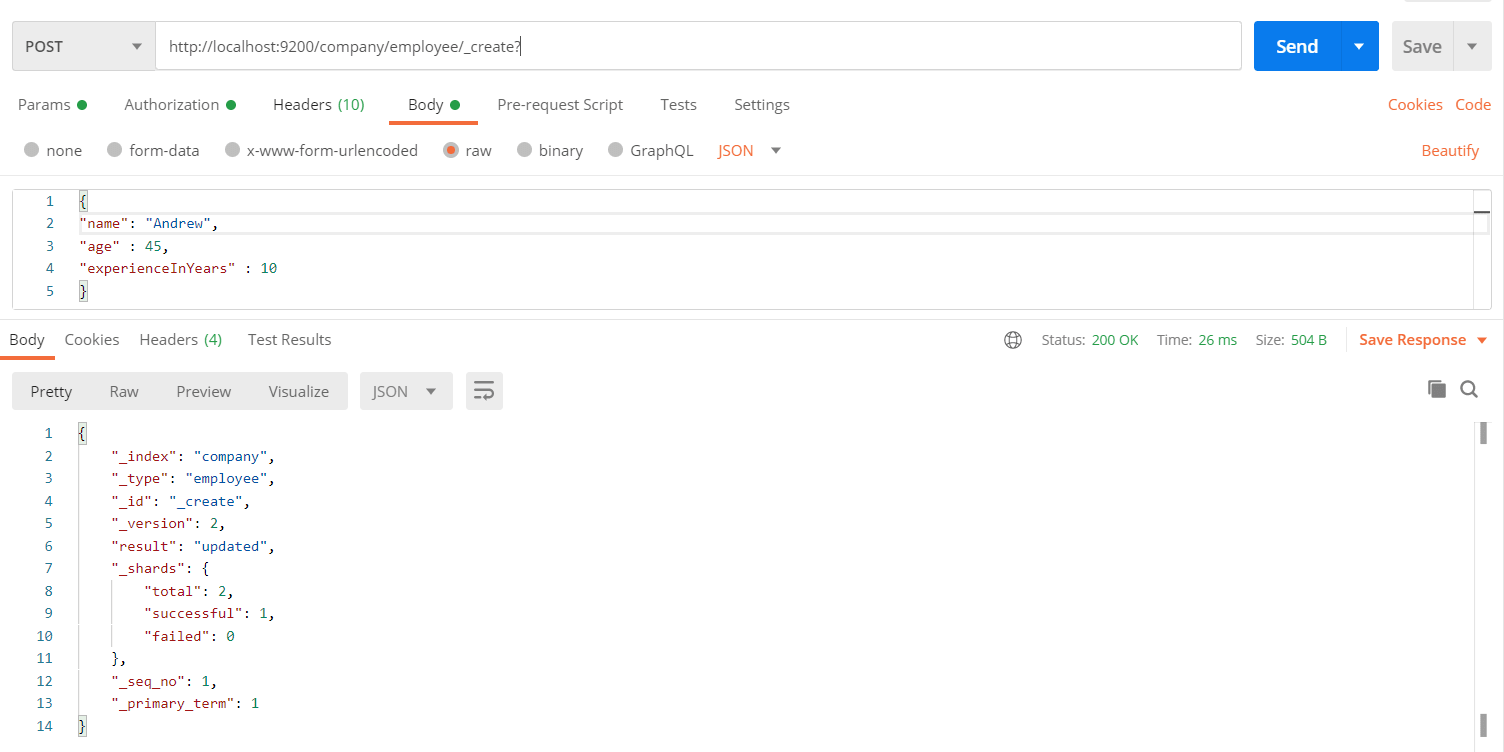Choose x-www-form-urlencoded body type
This screenshot has width=1504, height=752.
point(232,150)
